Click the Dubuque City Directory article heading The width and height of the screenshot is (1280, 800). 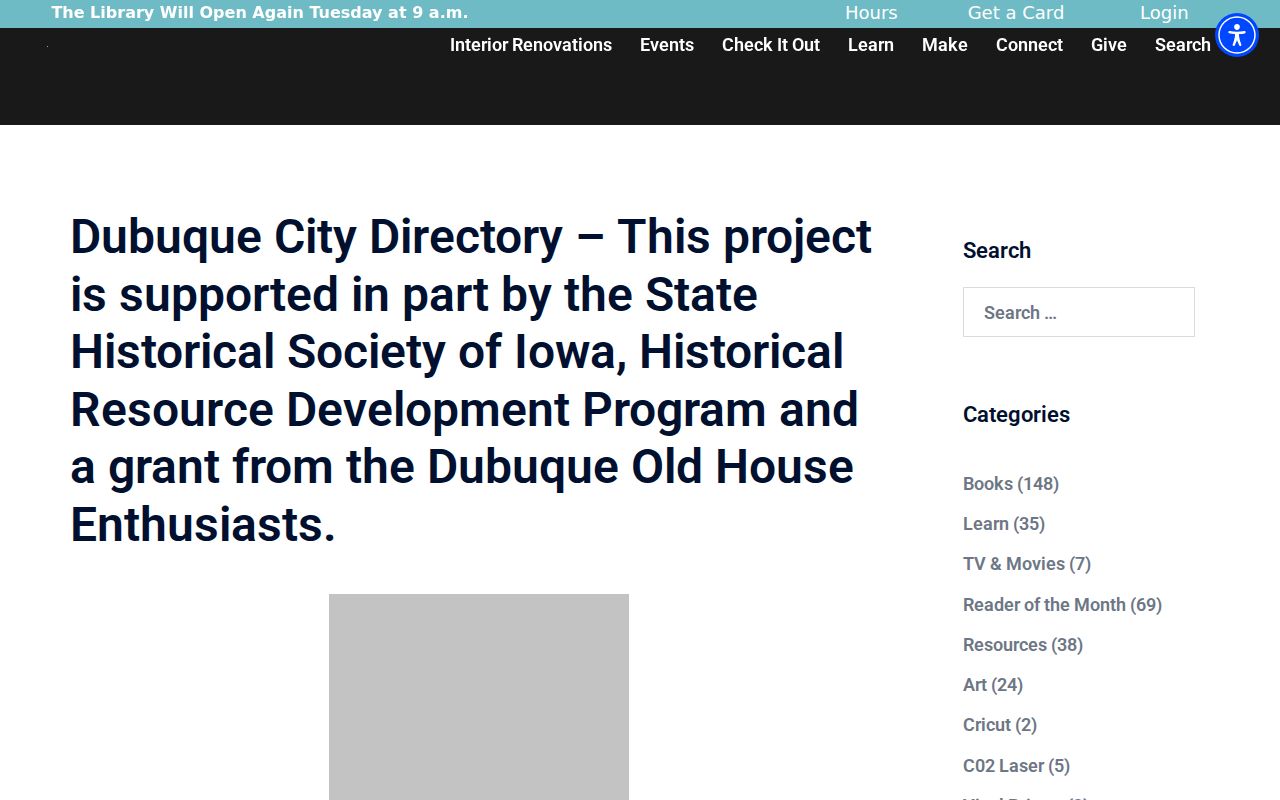[471, 381]
